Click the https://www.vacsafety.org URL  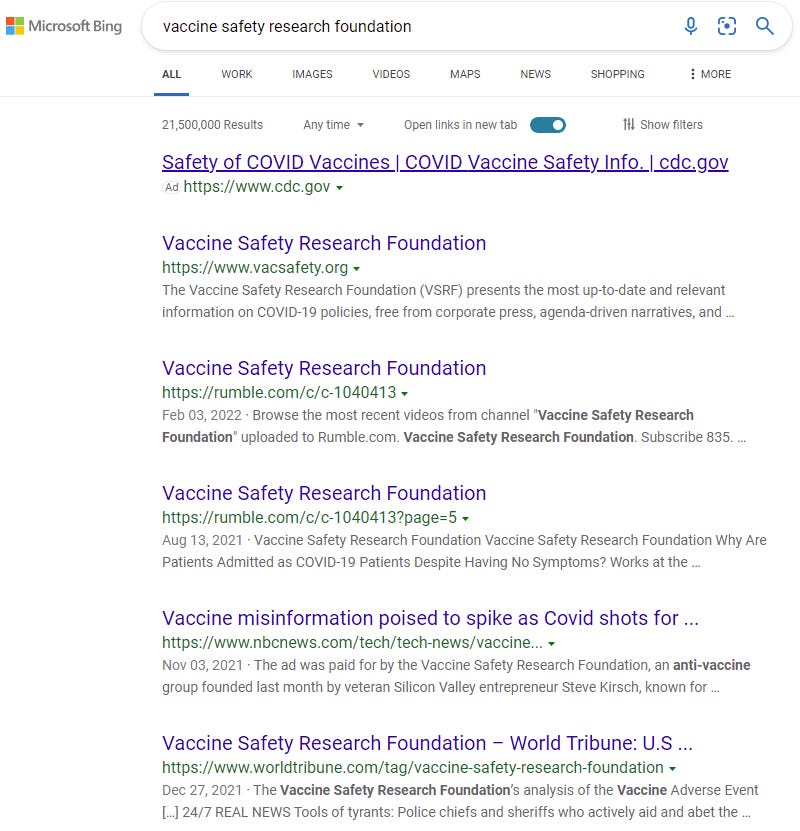tap(255, 268)
